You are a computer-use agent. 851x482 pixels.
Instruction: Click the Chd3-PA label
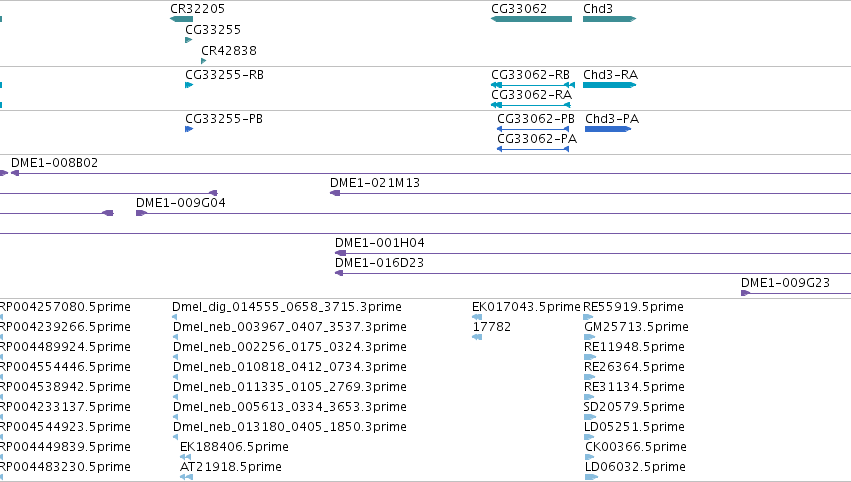(x=612, y=119)
